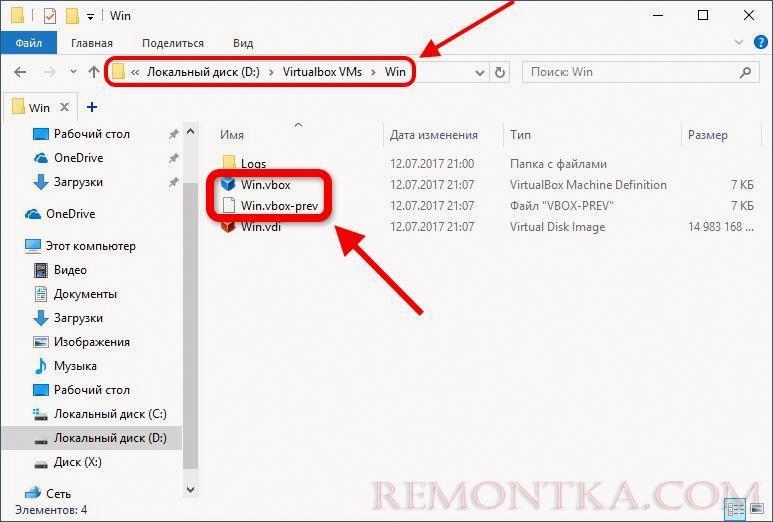Viewport: 773px width, 522px height.
Task: Open the quick access toolbar dropdown arrow
Action: click(x=90, y=17)
